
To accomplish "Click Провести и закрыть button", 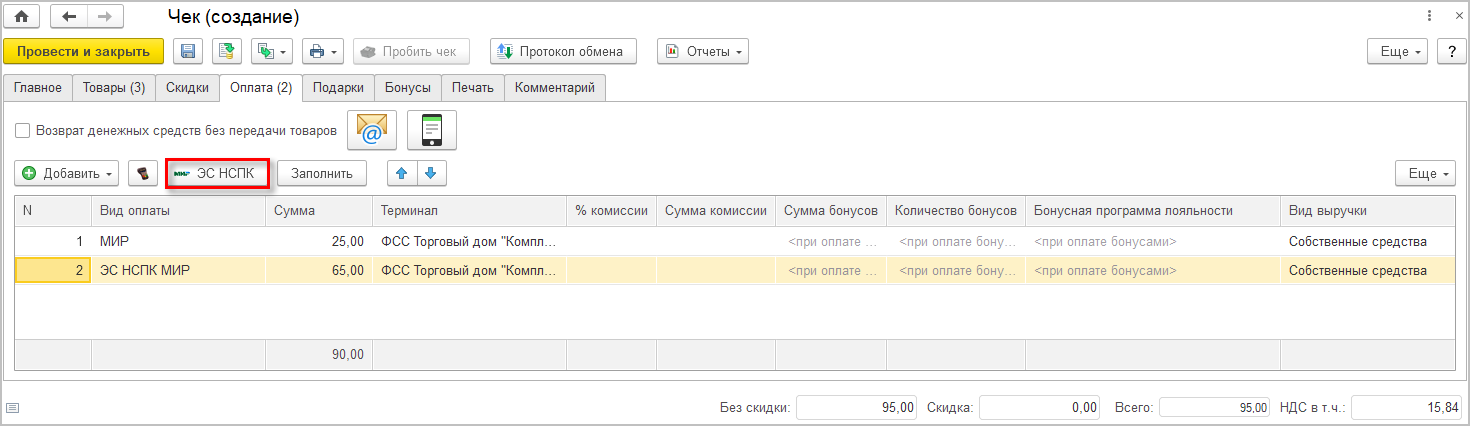I will click(83, 51).
